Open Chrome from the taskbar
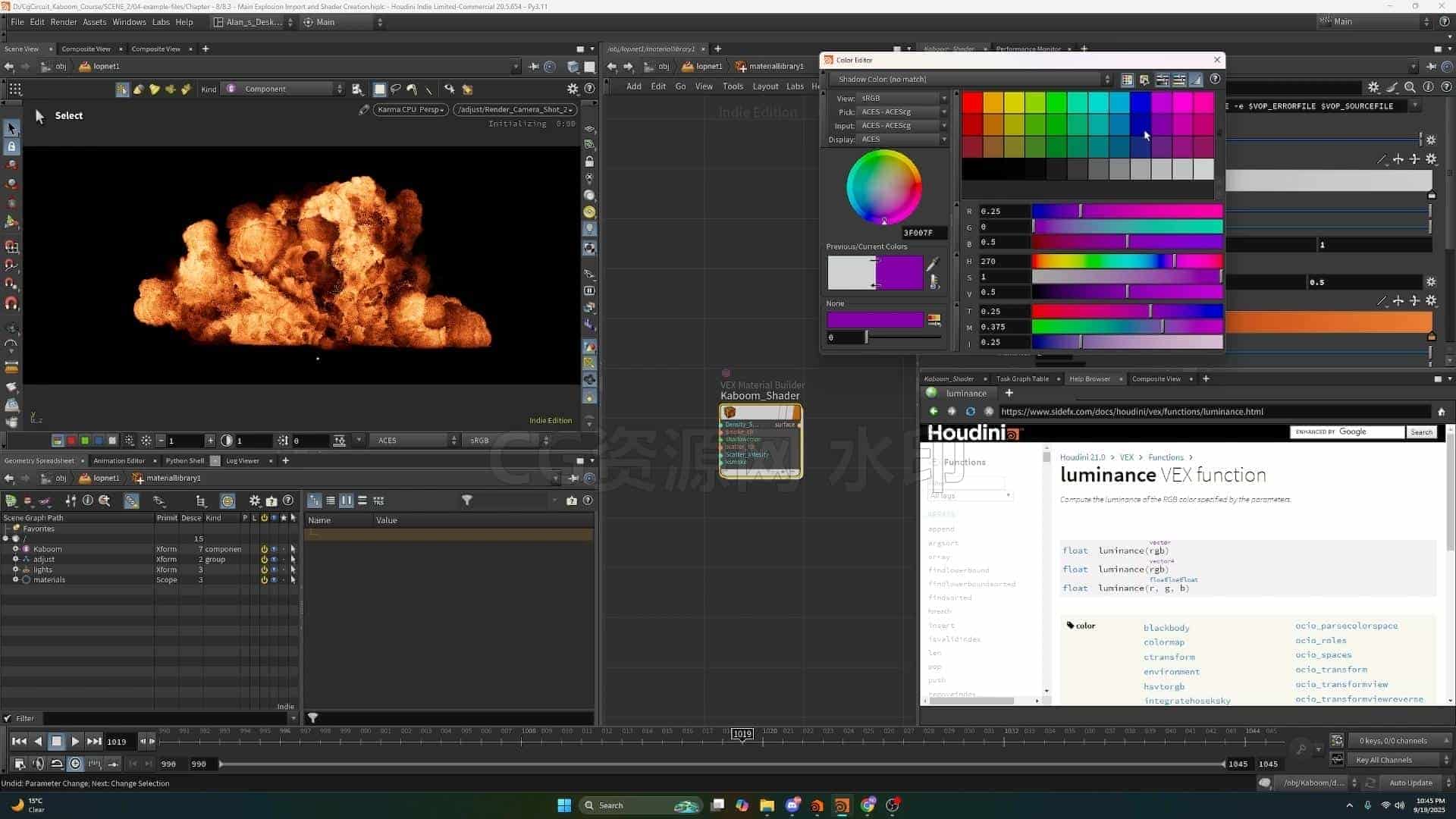Screen dimensions: 1456x819 point(868,805)
